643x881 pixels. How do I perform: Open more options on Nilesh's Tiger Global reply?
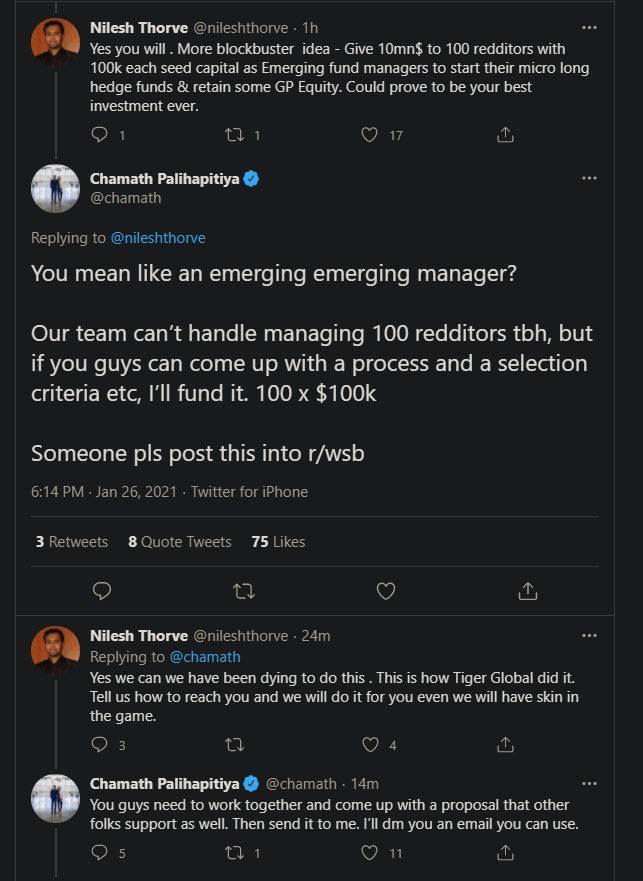coord(589,635)
